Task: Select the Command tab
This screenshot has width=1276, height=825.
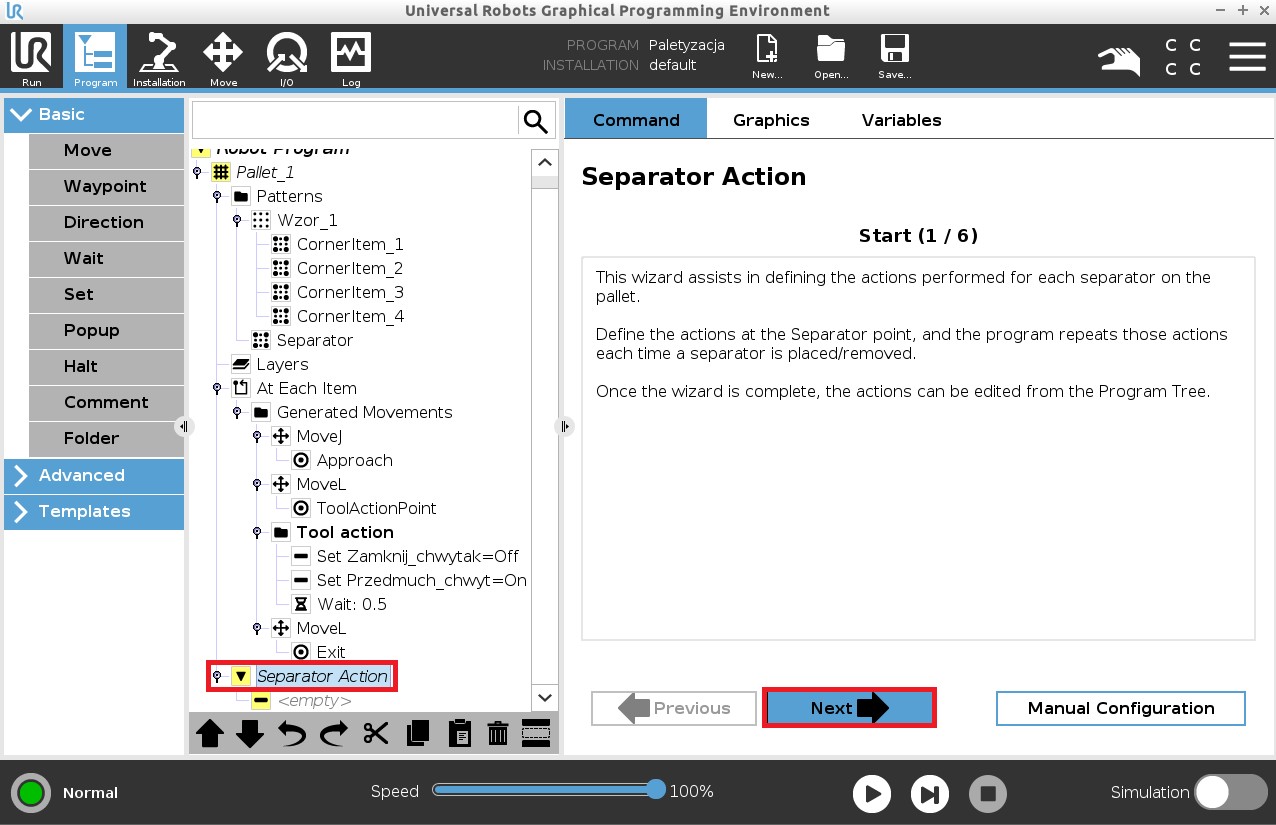Action: point(636,119)
